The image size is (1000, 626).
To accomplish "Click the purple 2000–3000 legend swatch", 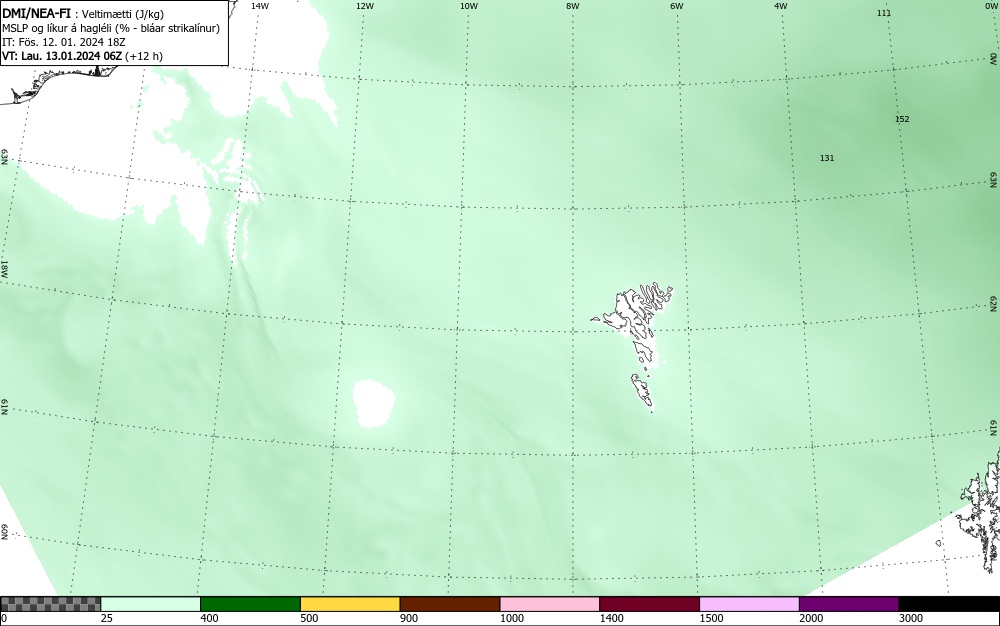I will coord(849,604).
